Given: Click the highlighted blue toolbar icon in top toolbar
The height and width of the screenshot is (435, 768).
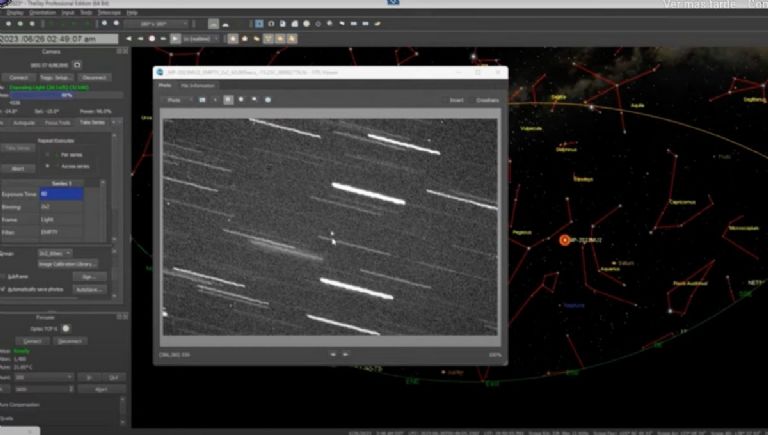Looking at the screenshot, I should click(258, 22).
